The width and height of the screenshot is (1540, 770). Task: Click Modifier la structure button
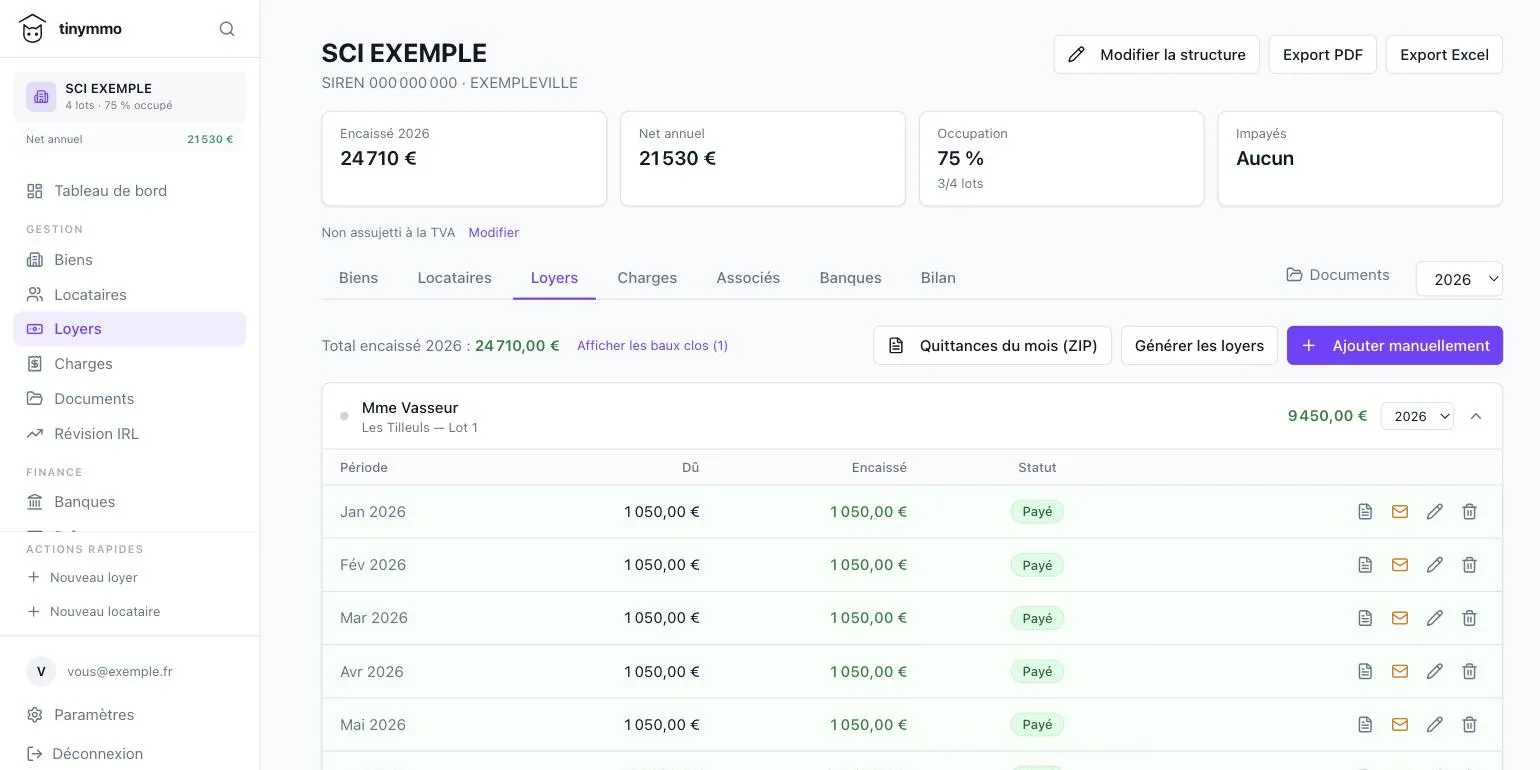point(1156,55)
